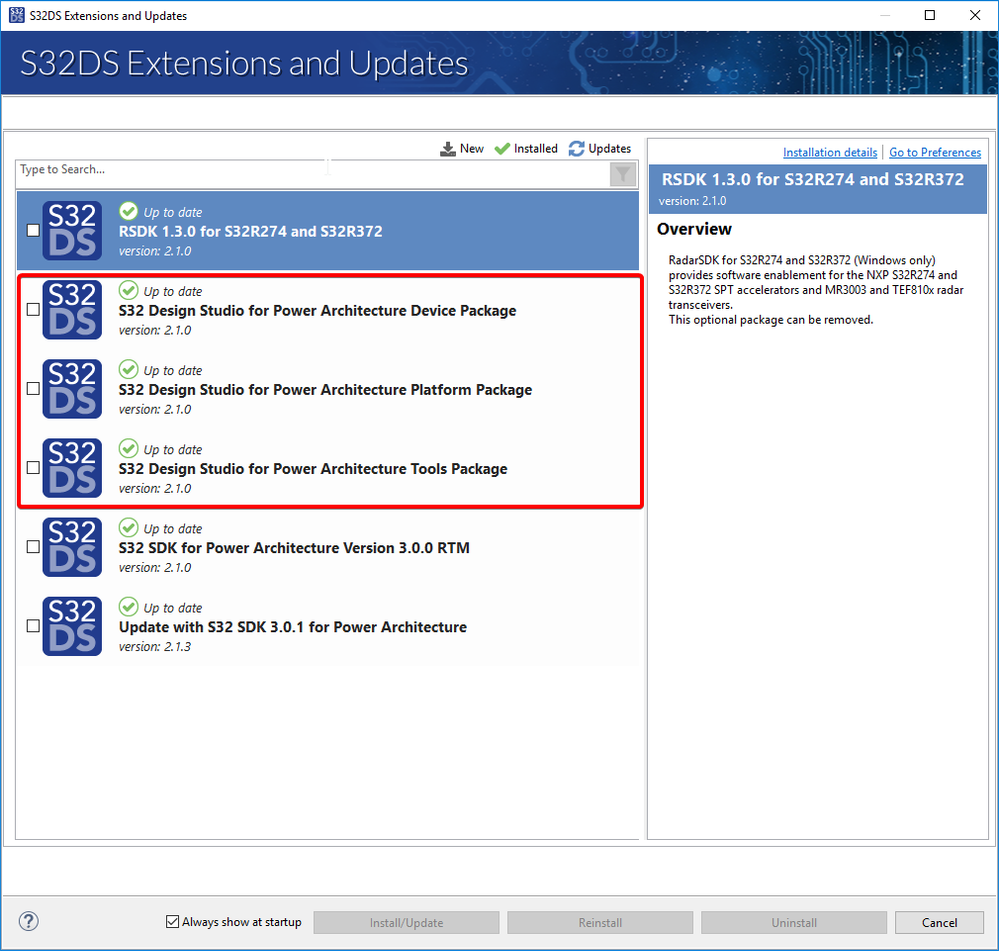
Task: Click the green status checkmark on the SDK 3.0.1 update
Action: [x=128, y=606]
